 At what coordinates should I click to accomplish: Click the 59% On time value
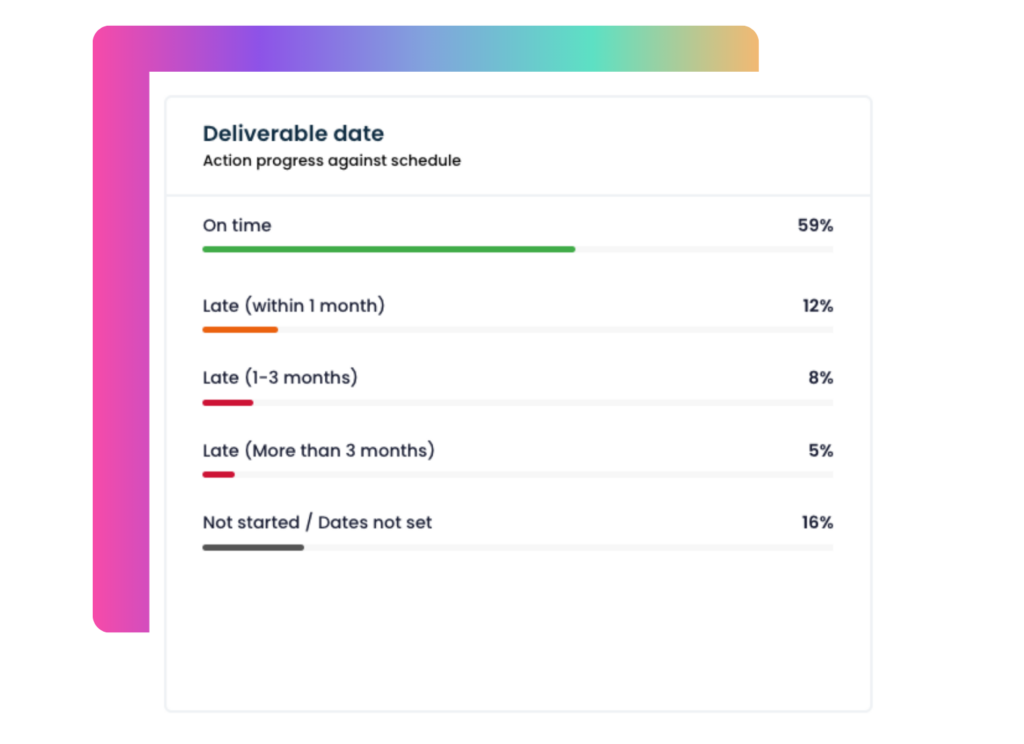click(x=815, y=226)
